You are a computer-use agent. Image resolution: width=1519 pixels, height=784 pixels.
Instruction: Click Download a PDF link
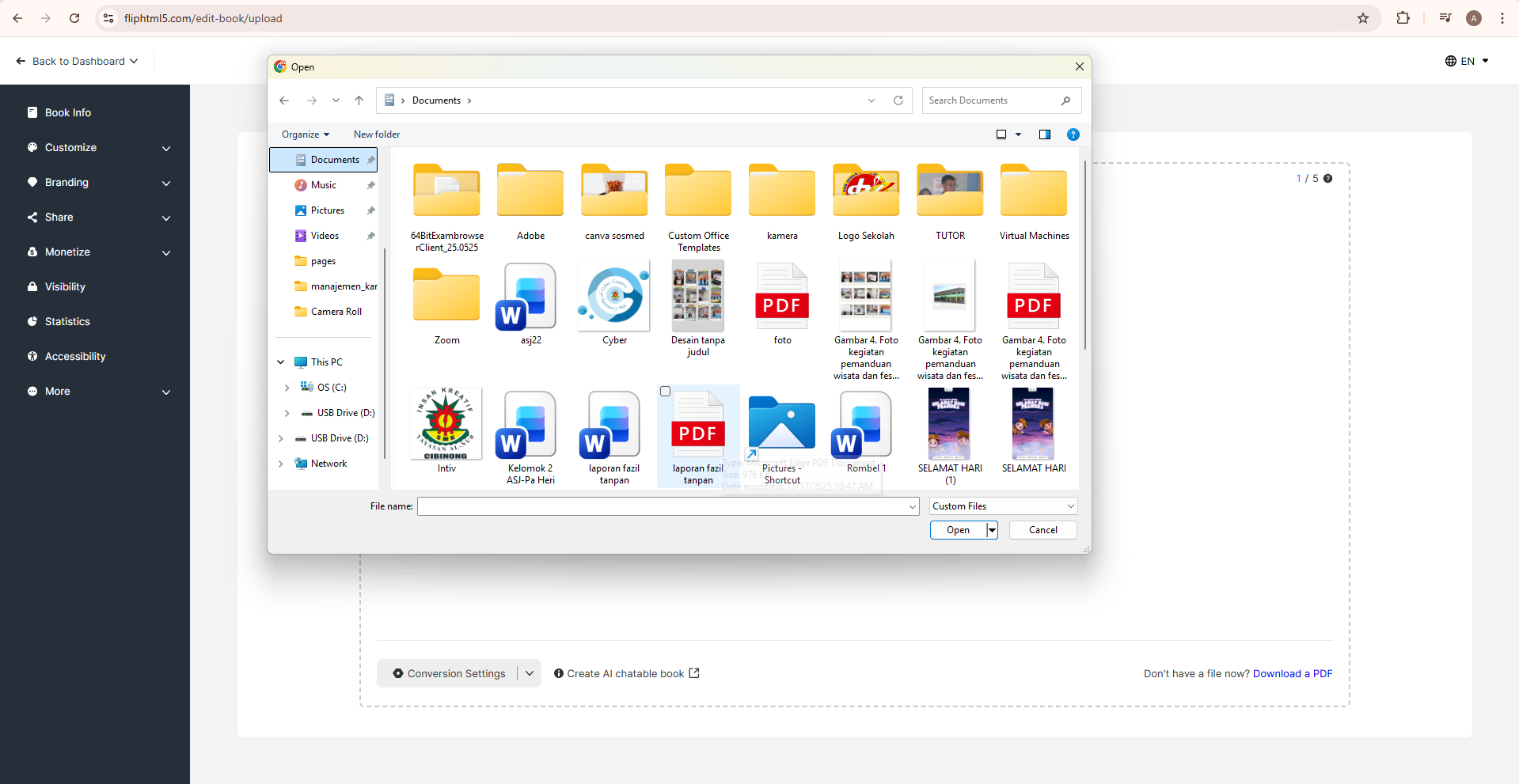1292,673
